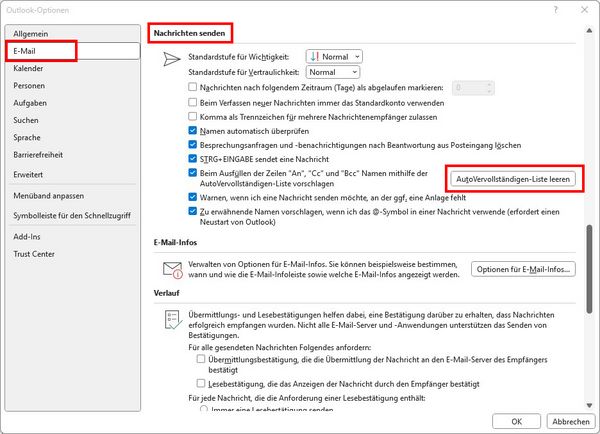This screenshot has width=600, height=434.
Task: Open the Suchen category
Action: 73,120
